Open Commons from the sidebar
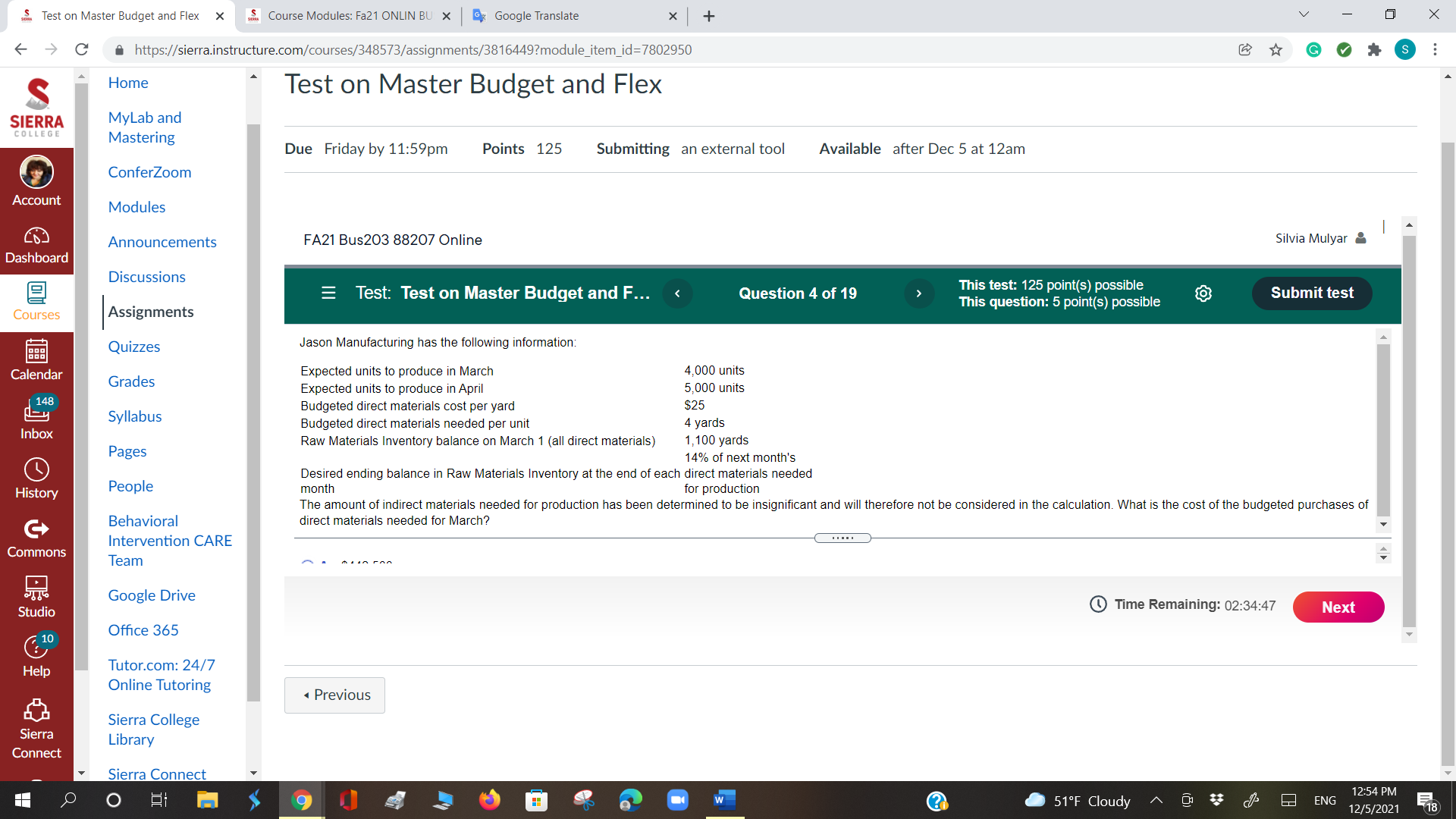This screenshot has width=1456, height=819. (x=36, y=537)
